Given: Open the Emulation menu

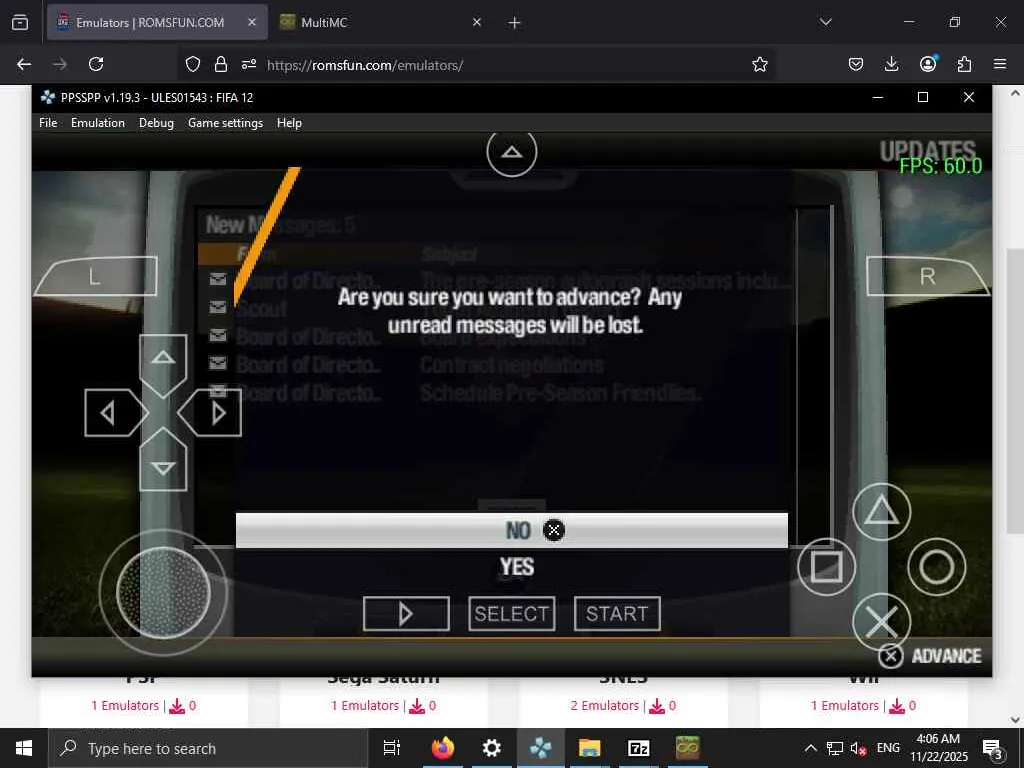Looking at the screenshot, I should (97, 123).
